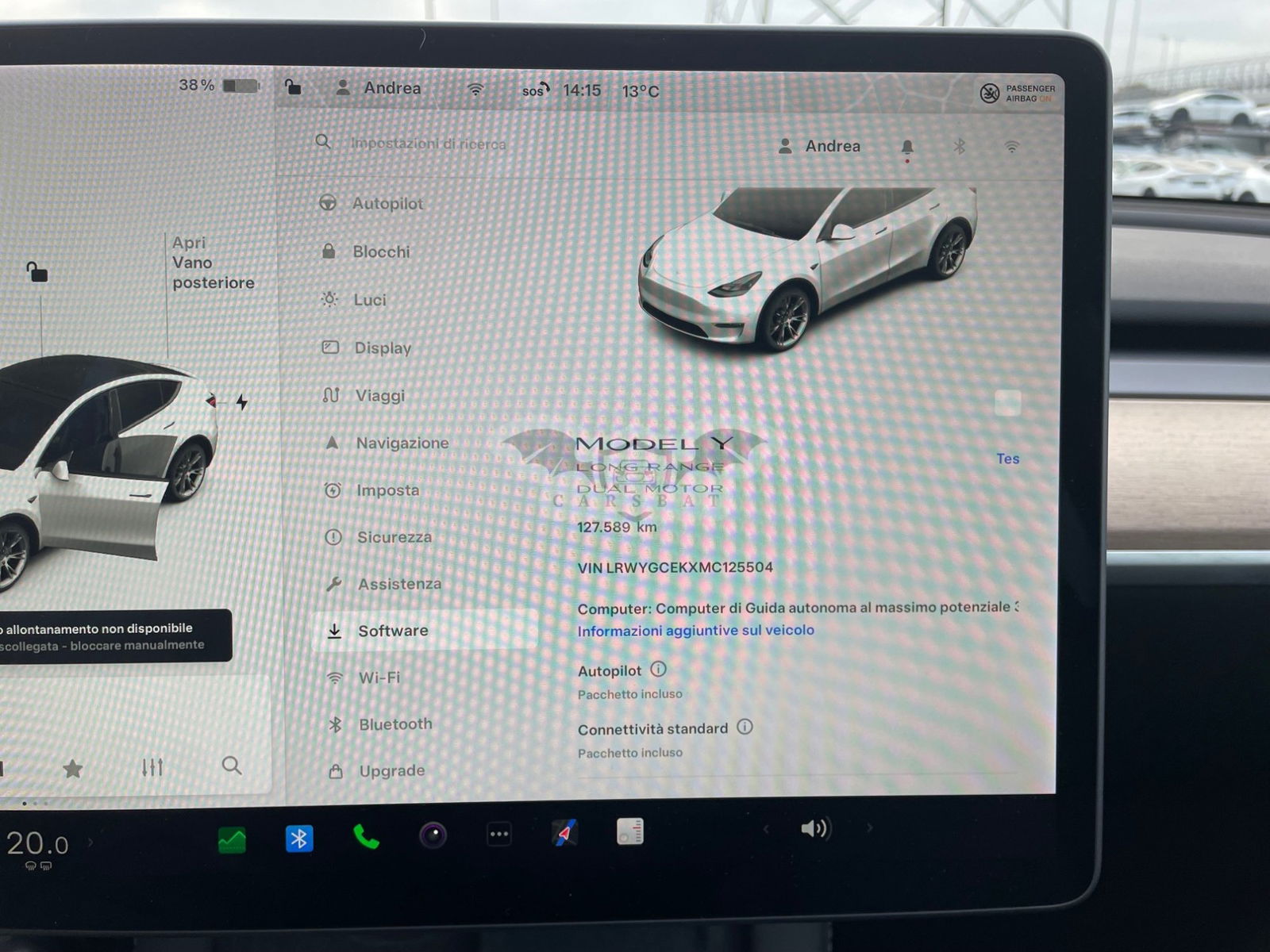Open the Andrea profile in settings header
Screen dimensions: 1270x952
(x=821, y=146)
